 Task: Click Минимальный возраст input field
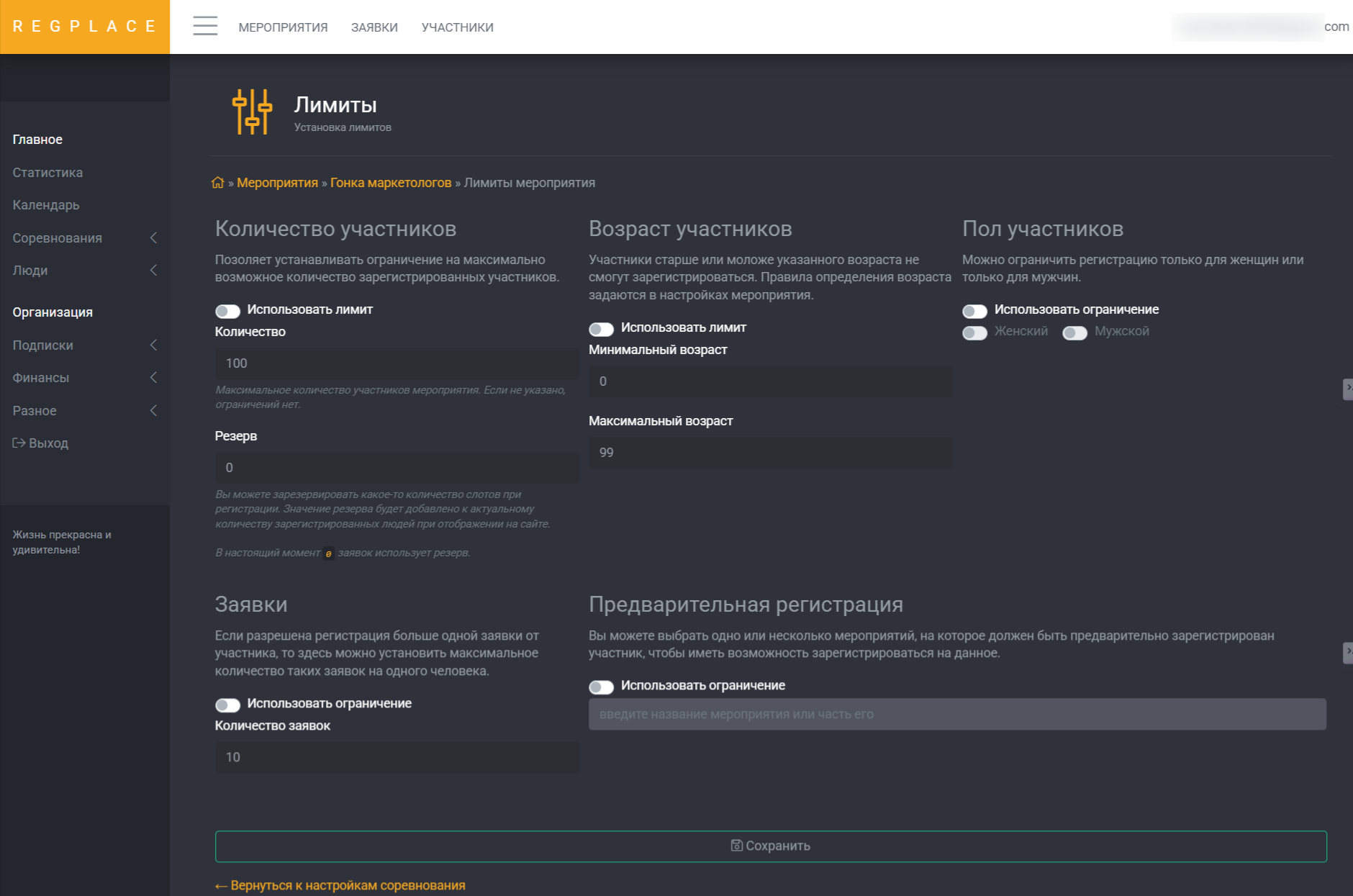[771, 381]
